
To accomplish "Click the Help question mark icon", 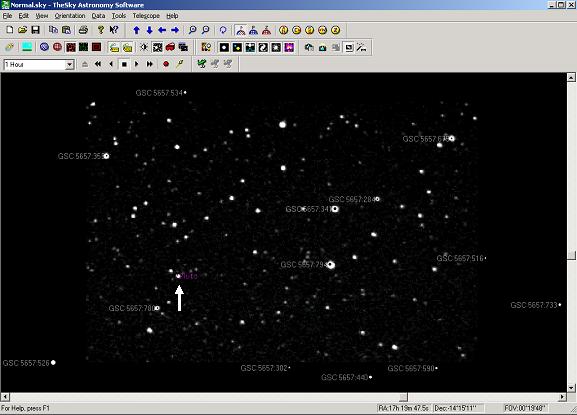I will pos(100,30).
